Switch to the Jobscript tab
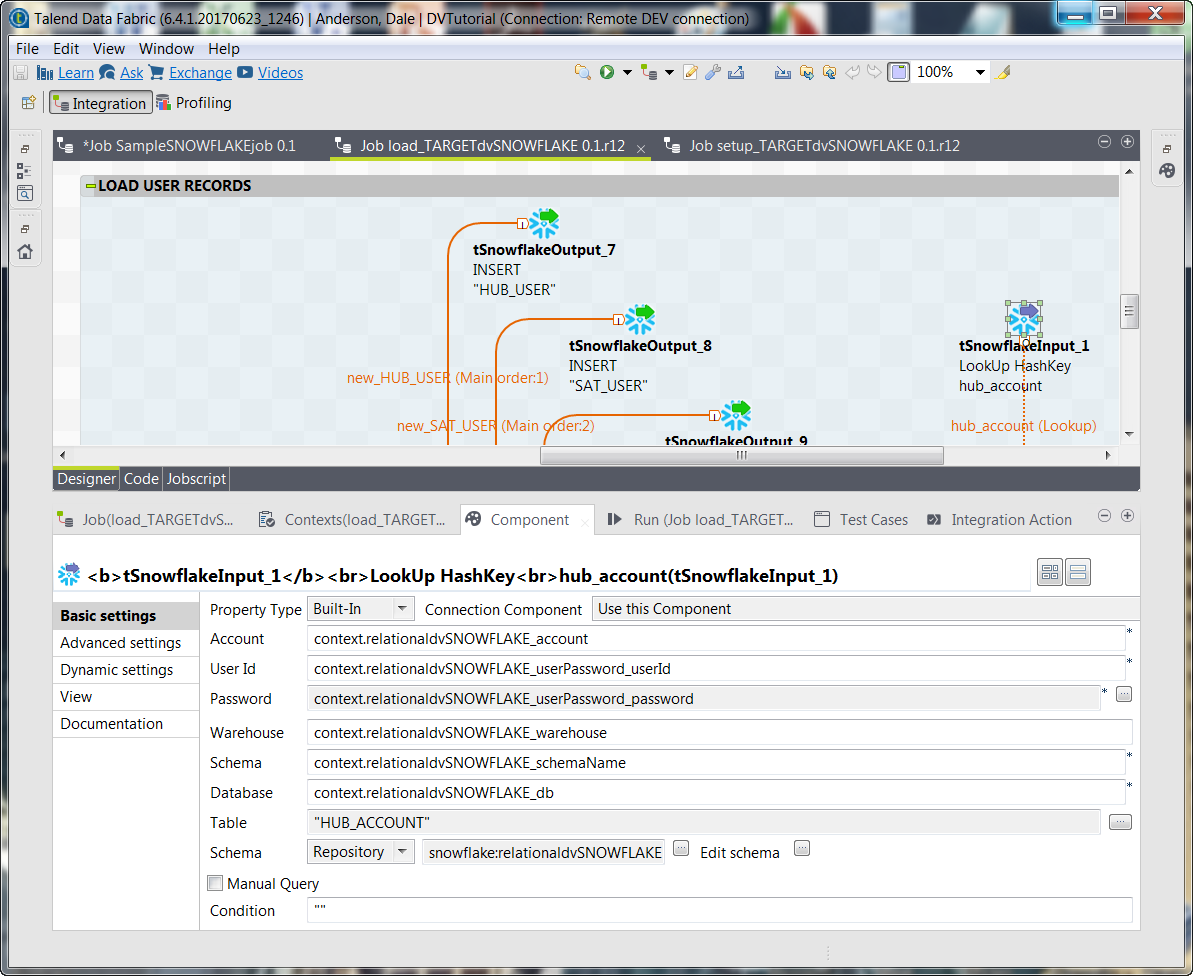 [196, 478]
